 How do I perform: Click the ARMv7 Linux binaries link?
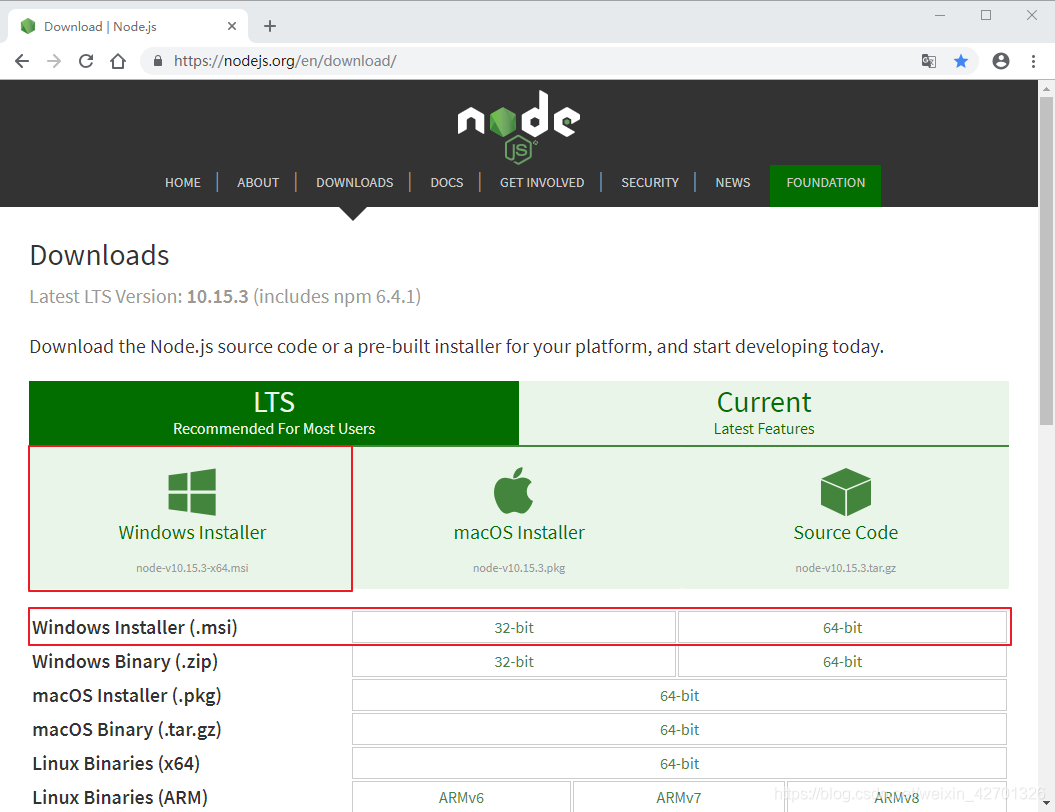(x=679, y=797)
